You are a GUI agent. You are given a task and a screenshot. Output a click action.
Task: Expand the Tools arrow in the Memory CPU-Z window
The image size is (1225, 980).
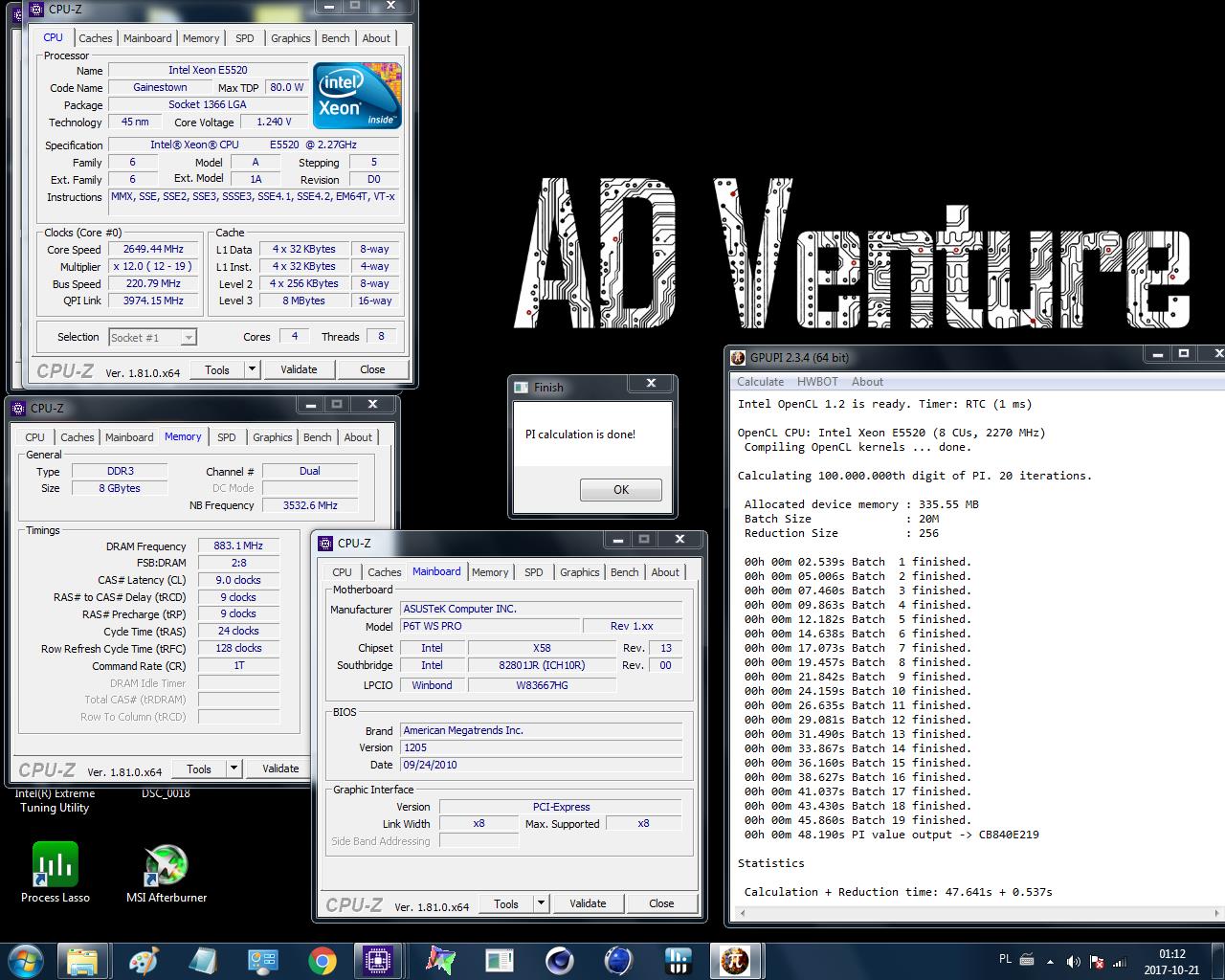(x=234, y=768)
